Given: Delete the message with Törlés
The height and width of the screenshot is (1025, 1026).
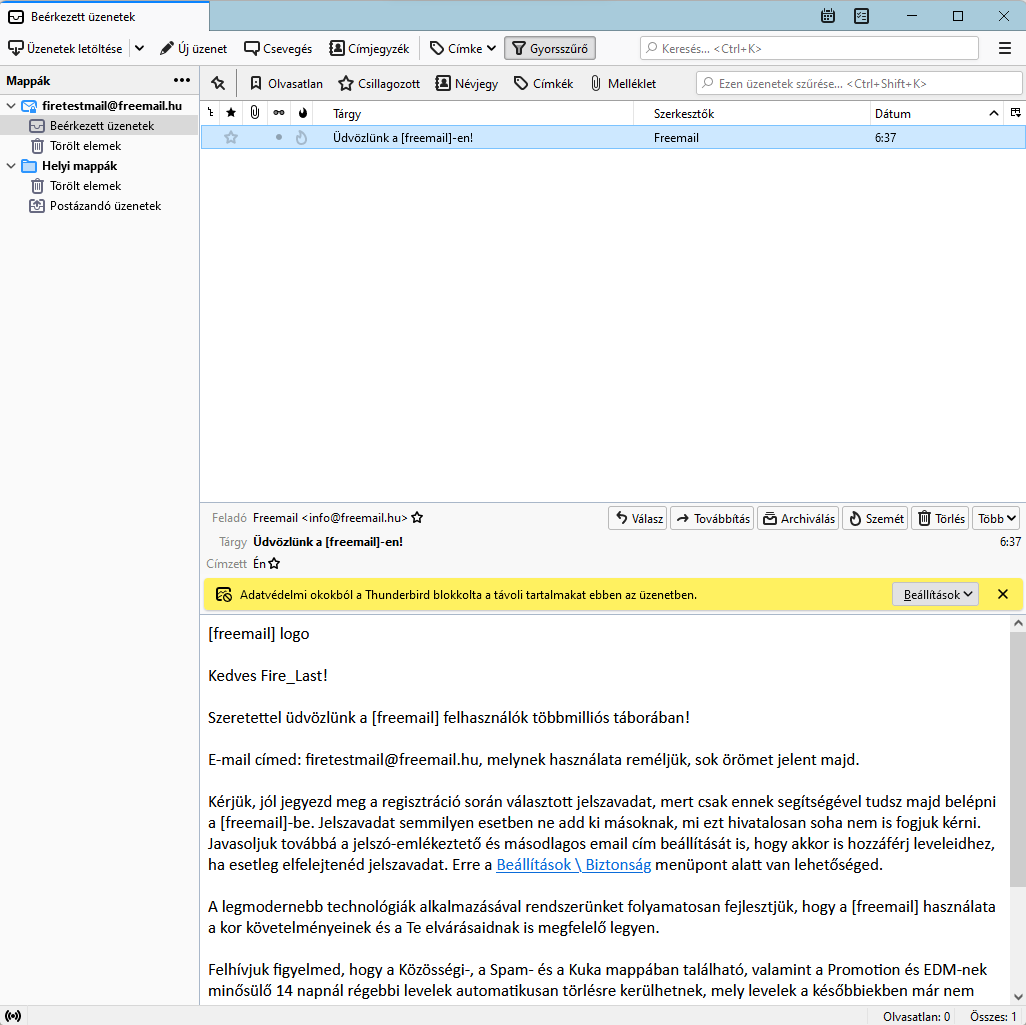Looking at the screenshot, I should [x=940, y=518].
